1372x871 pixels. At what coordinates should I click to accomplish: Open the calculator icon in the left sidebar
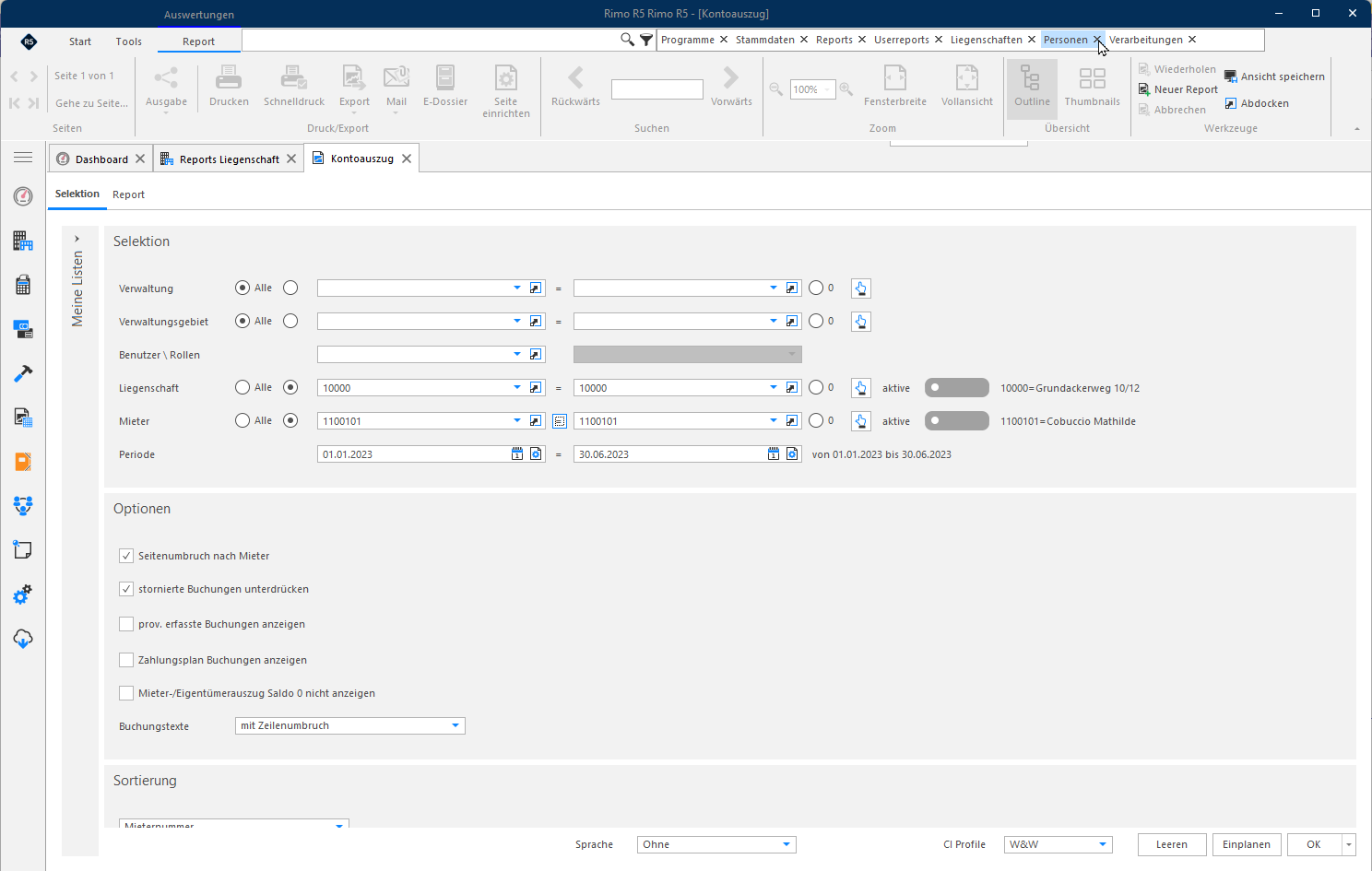tap(23, 285)
